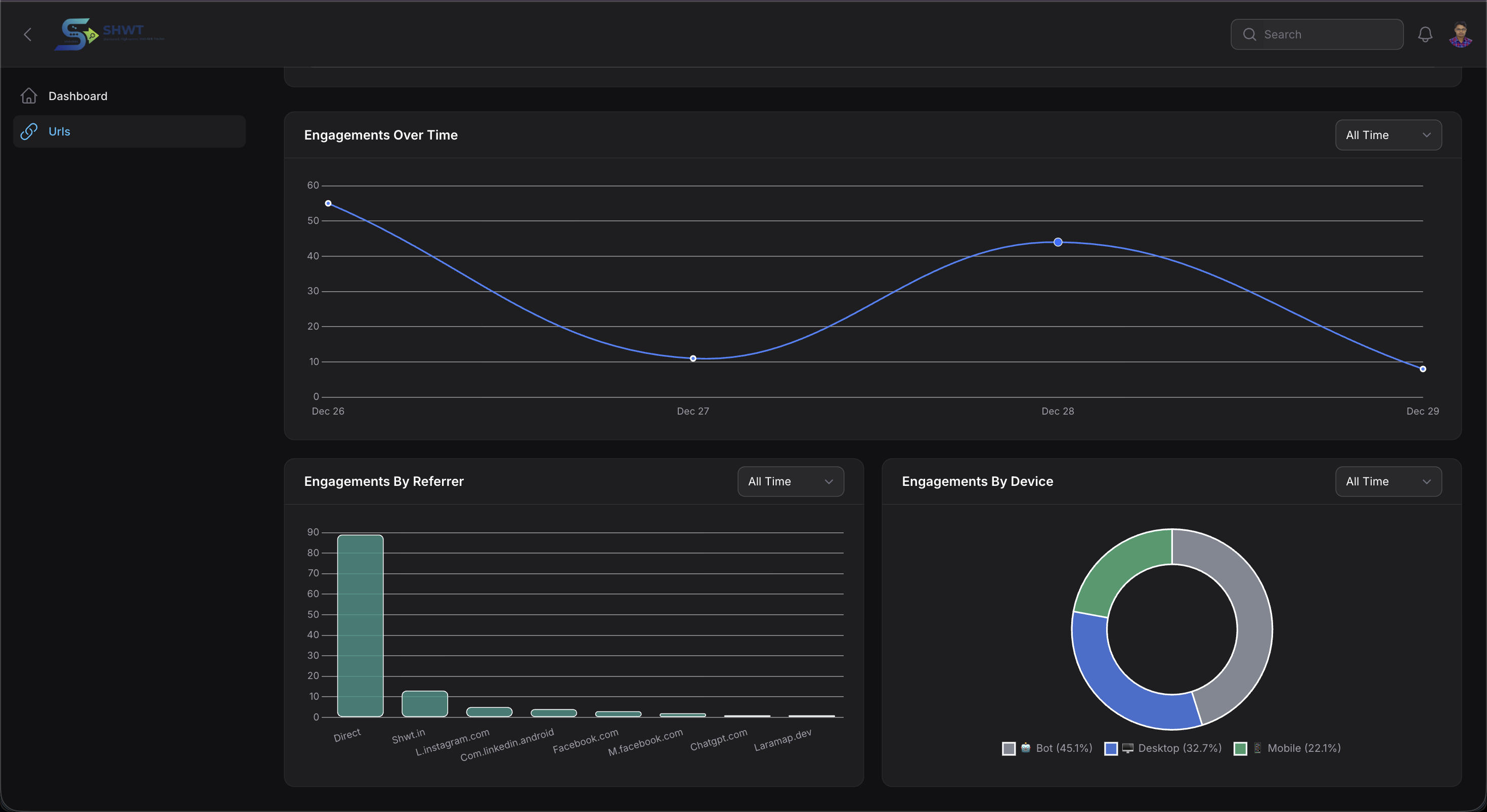Viewport: 1487px width, 812px height.
Task: Click the SHWT logo
Action: pyautogui.click(x=109, y=34)
